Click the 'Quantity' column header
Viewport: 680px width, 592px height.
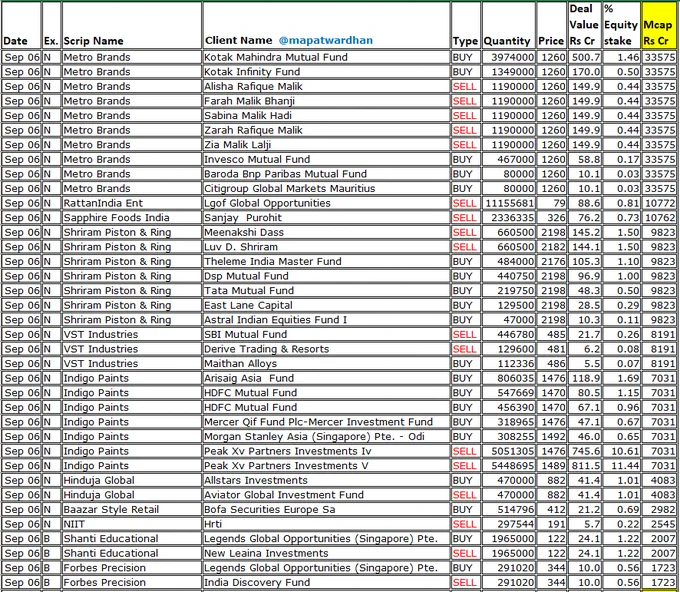tap(509, 25)
